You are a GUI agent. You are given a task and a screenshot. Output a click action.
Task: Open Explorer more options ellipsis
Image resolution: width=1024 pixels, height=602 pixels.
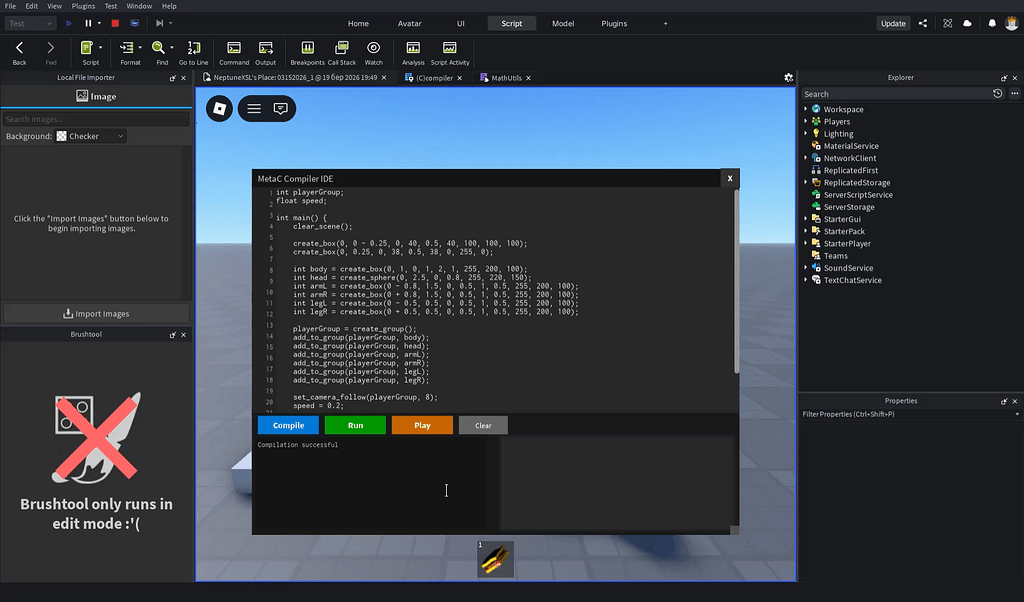point(1014,93)
